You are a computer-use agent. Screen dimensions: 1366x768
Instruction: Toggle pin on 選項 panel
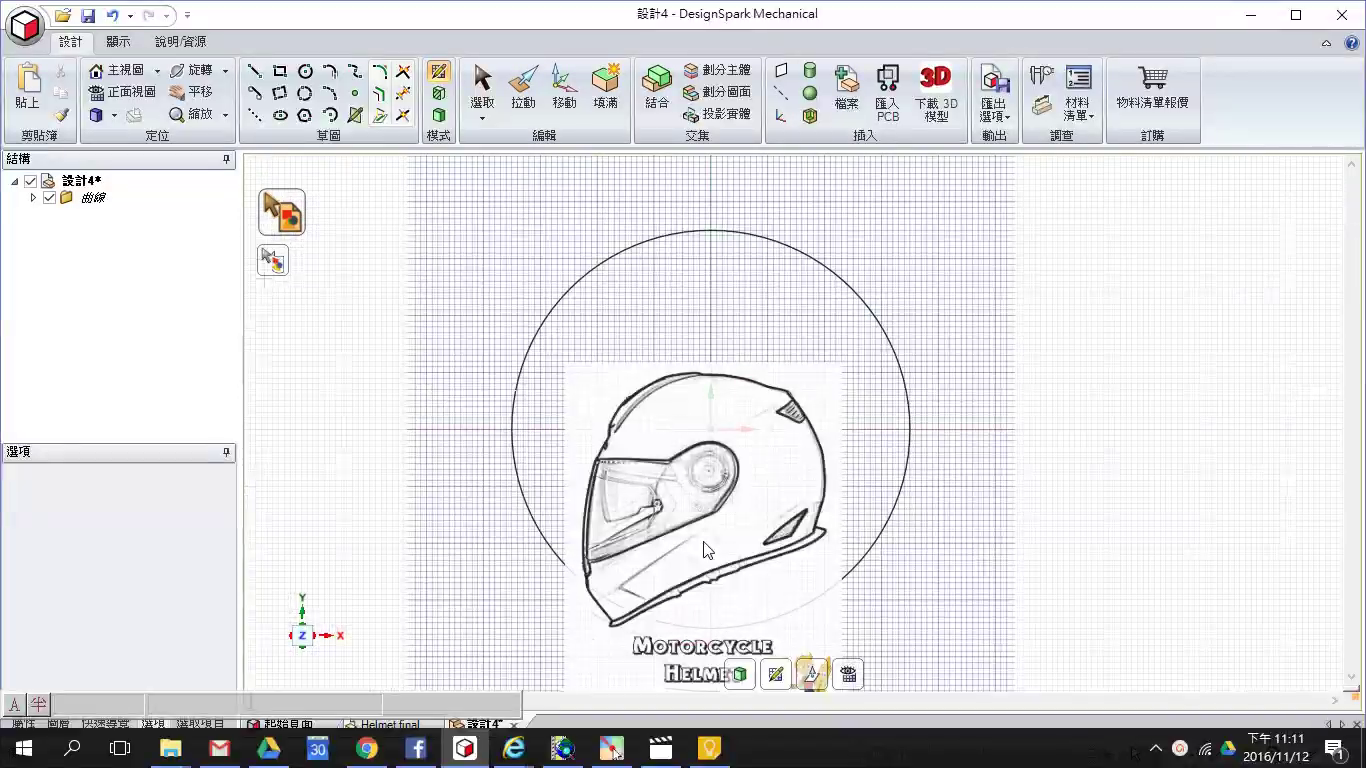point(226,452)
